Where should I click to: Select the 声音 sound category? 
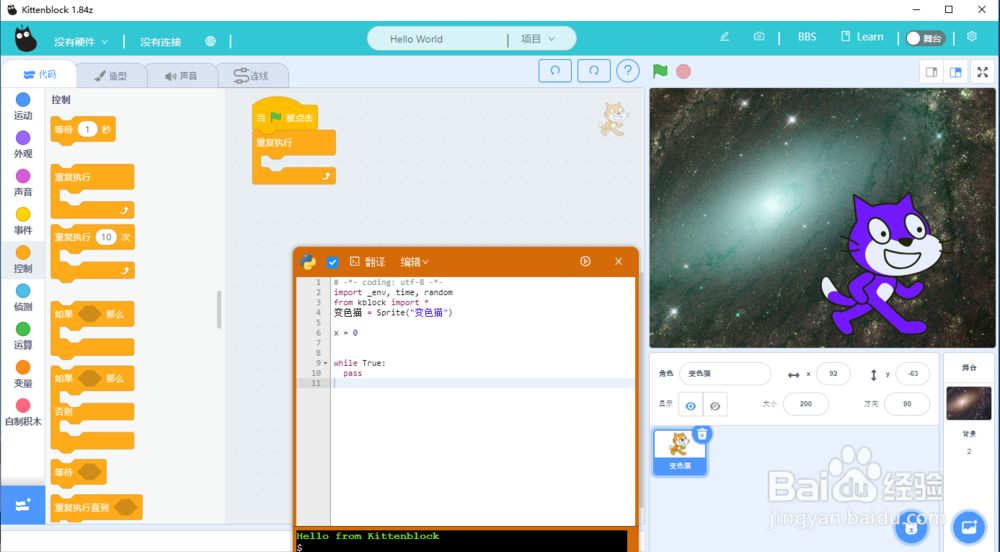coord(23,183)
